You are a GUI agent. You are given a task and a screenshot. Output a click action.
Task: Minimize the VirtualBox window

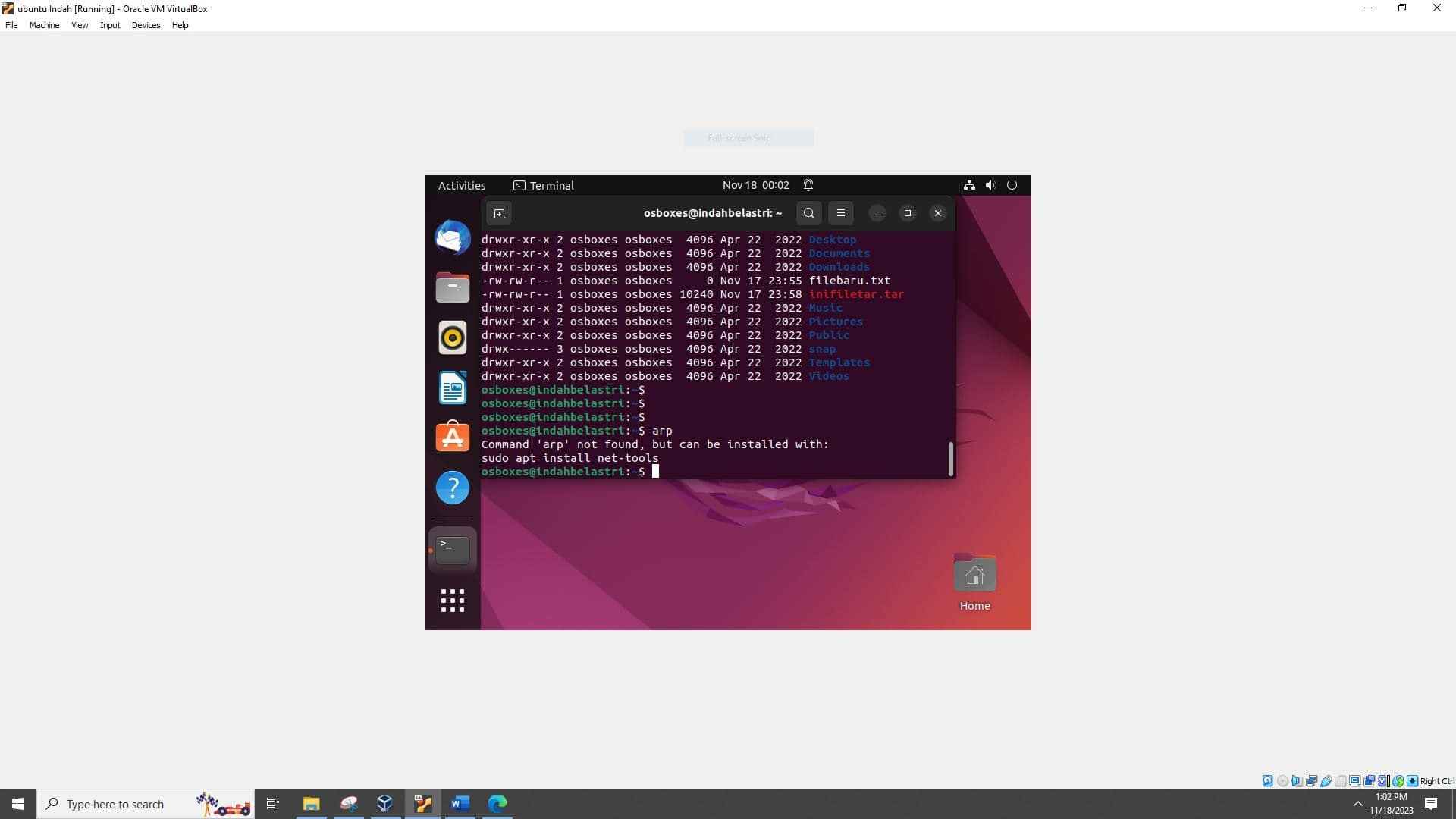point(1368,8)
